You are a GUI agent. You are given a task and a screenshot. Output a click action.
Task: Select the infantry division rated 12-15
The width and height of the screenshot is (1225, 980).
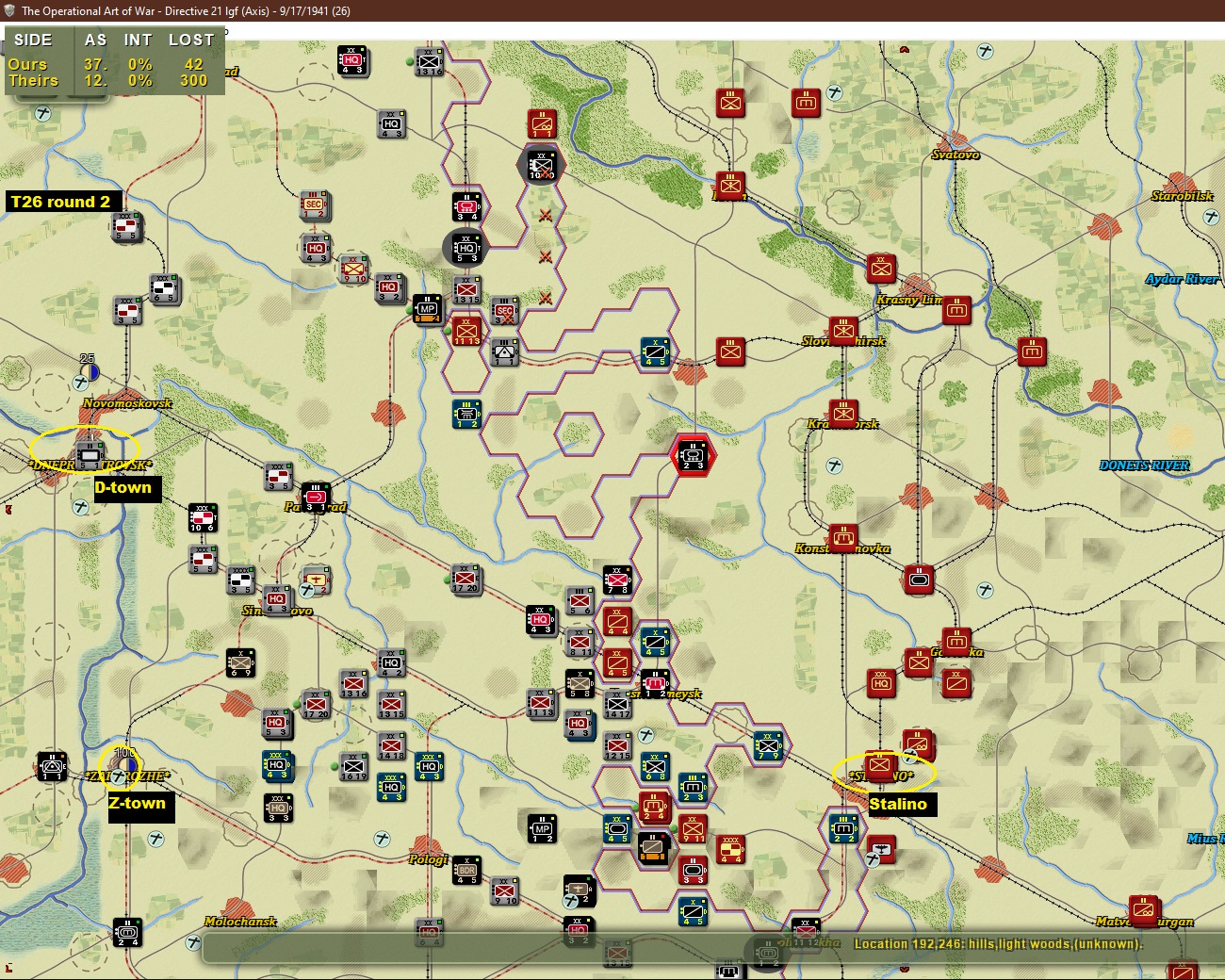coord(617,745)
